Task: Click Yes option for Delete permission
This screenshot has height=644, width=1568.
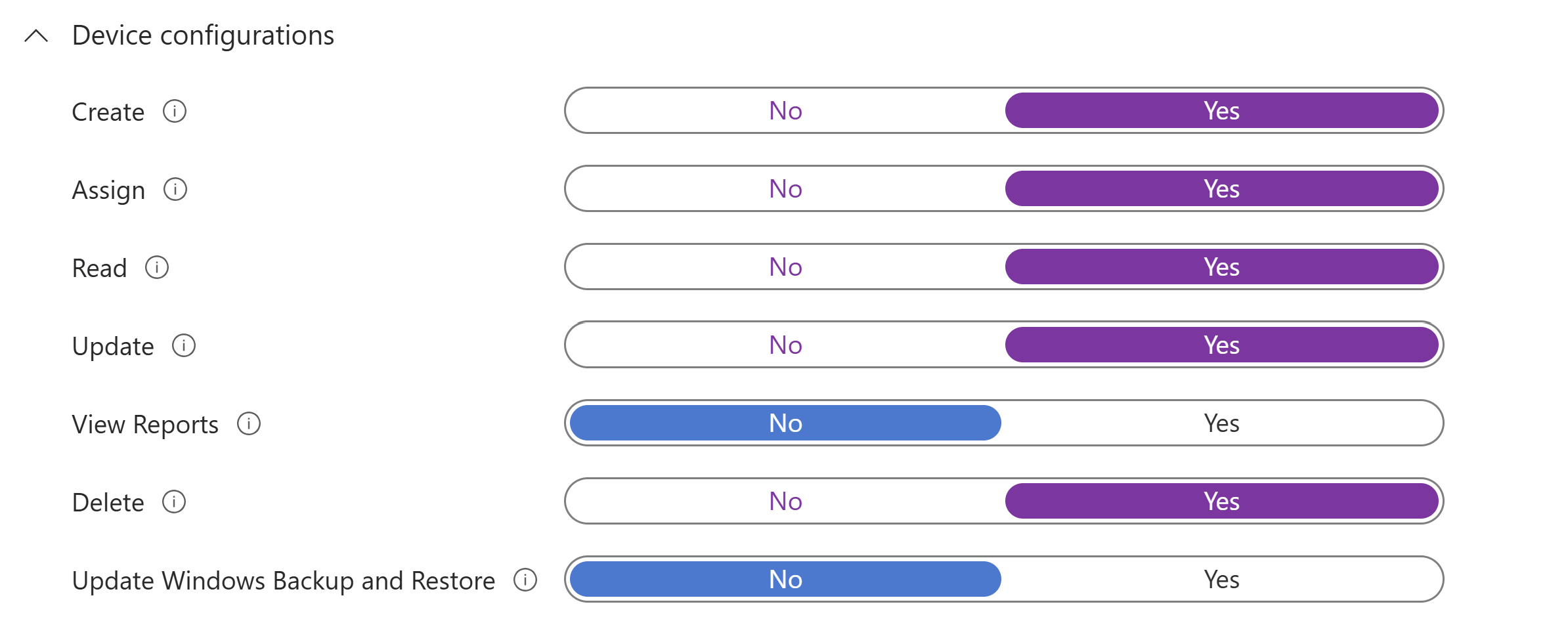Action: coord(1221,501)
